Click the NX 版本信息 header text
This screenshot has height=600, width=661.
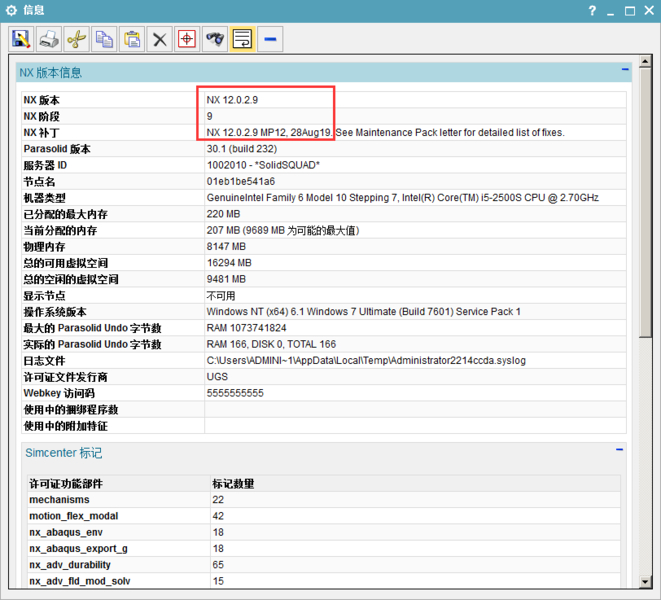click(51, 73)
